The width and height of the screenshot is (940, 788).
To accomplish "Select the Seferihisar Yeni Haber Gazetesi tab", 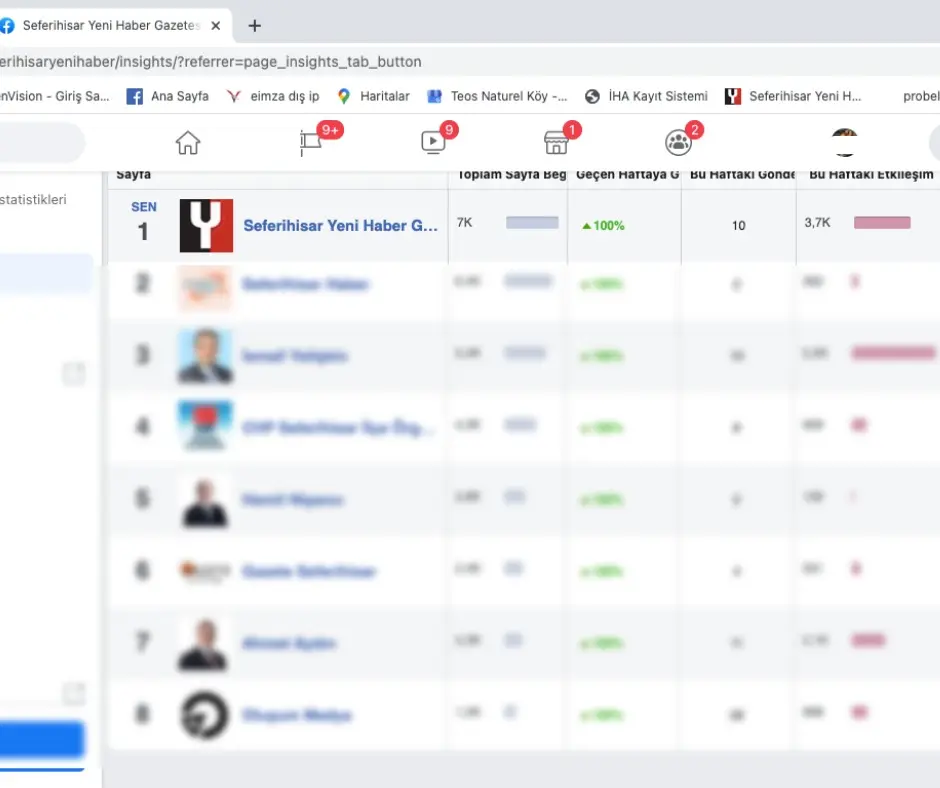I will (x=116, y=26).
